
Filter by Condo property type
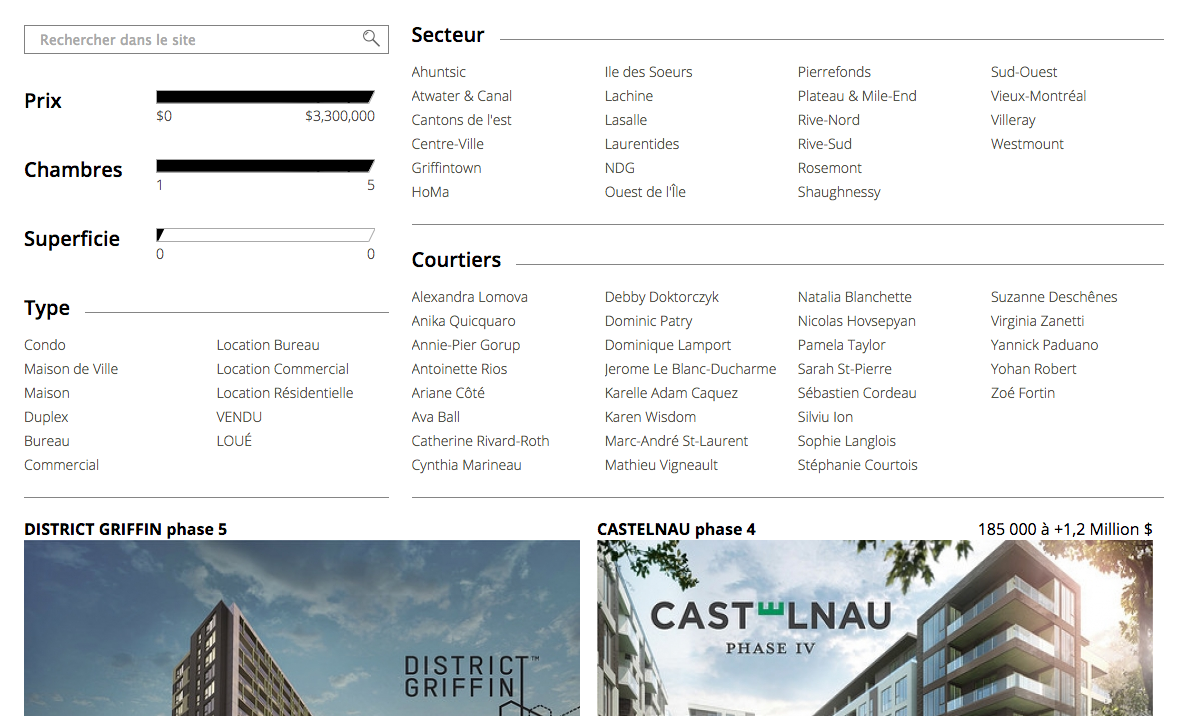pyautogui.click(x=45, y=345)
